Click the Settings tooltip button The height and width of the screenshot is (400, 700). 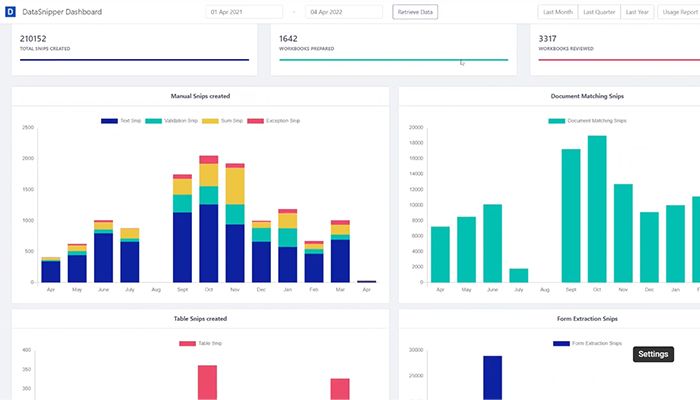(x=653, y=354)
